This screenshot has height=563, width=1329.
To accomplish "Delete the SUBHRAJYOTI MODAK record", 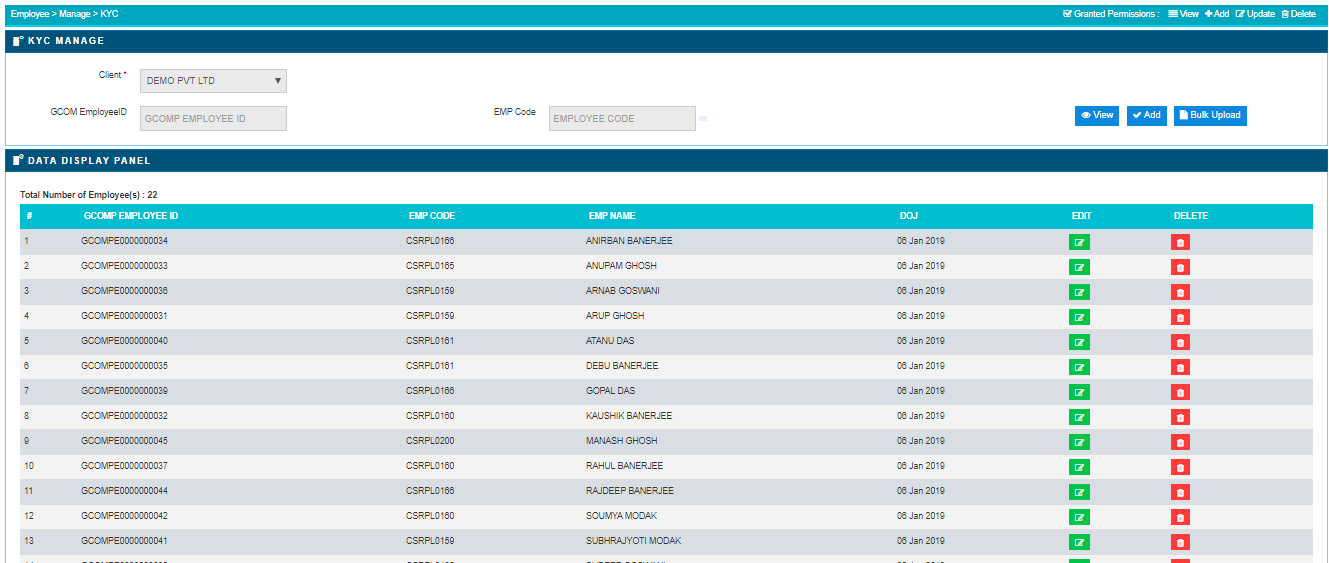I will 1180,542.
